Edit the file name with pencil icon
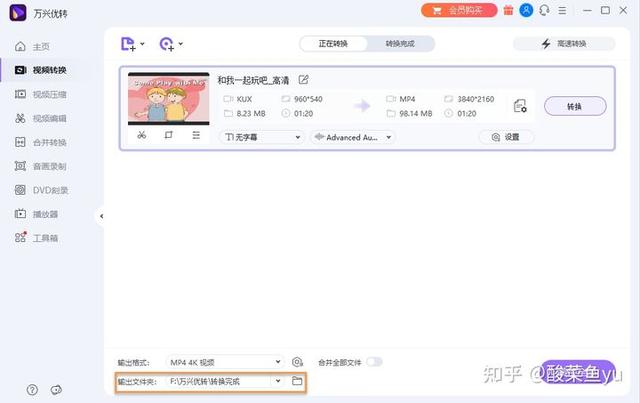 coord(303,80)
